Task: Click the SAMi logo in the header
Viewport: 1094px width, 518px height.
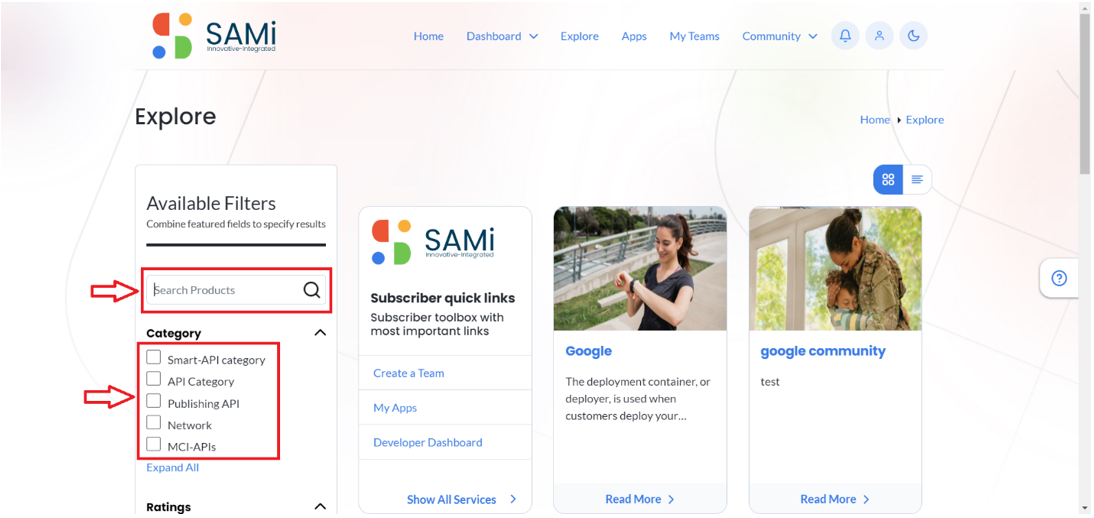Action: [x=213, y=36]
